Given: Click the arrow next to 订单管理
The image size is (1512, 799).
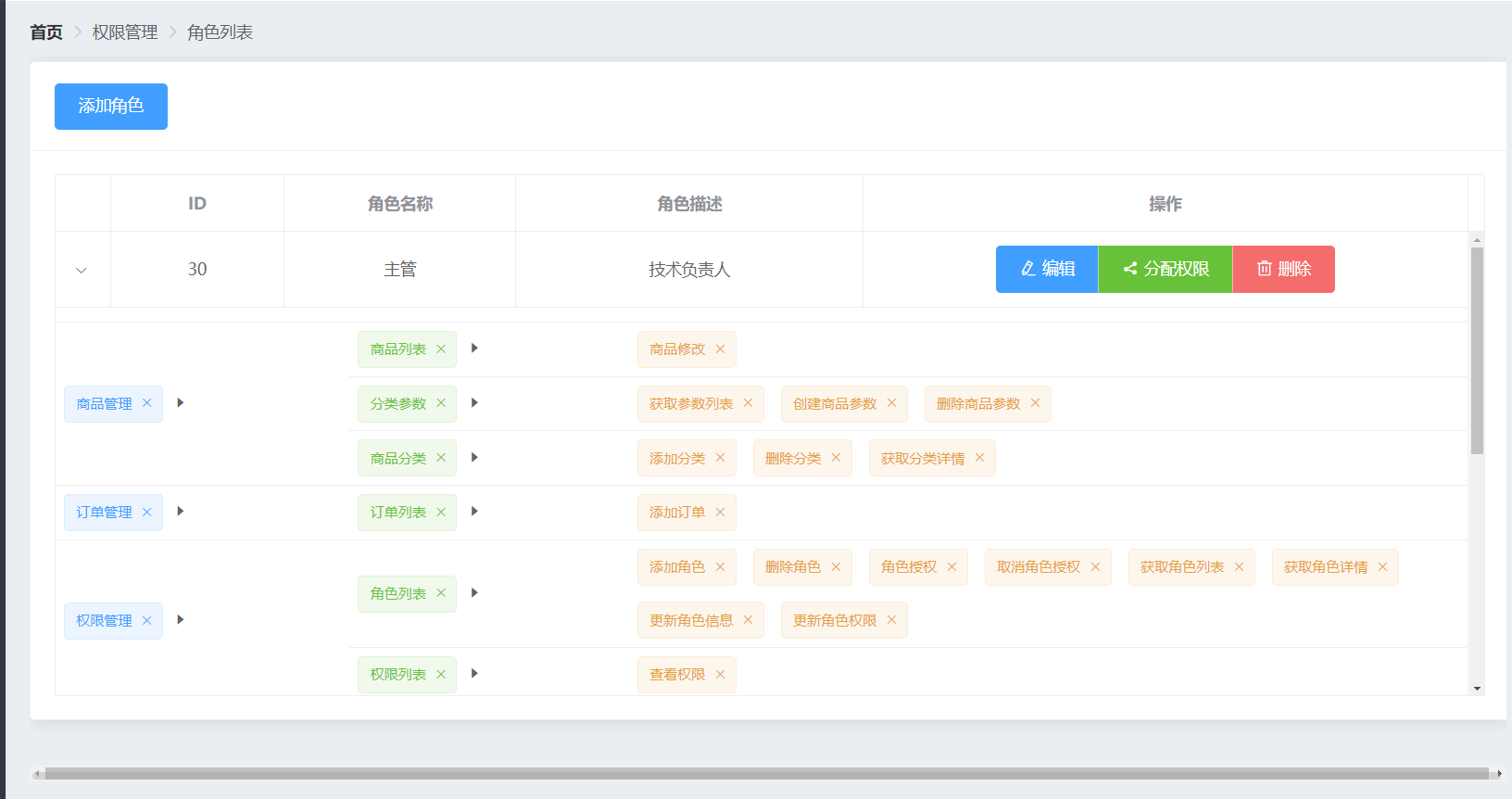Looking at the screenshot, I should pyautogui.click(x=181, y=512).
